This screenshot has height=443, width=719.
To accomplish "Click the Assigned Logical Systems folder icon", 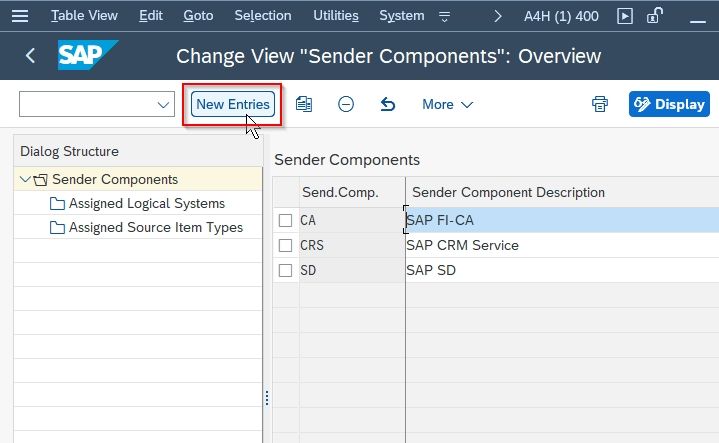I will [57, 204].
